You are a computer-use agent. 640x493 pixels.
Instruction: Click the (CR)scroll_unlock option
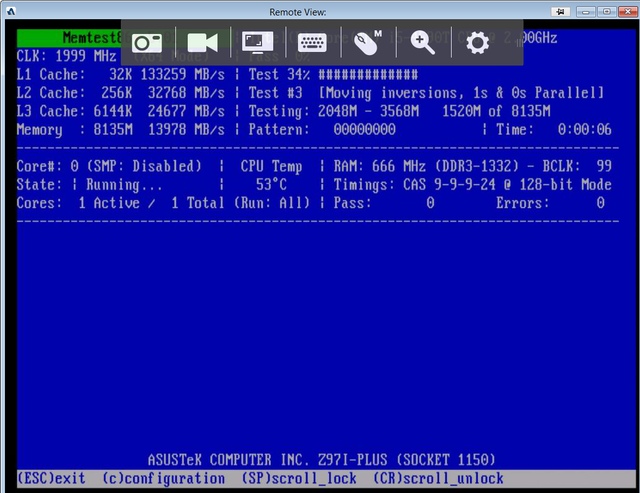coord(438,478)
